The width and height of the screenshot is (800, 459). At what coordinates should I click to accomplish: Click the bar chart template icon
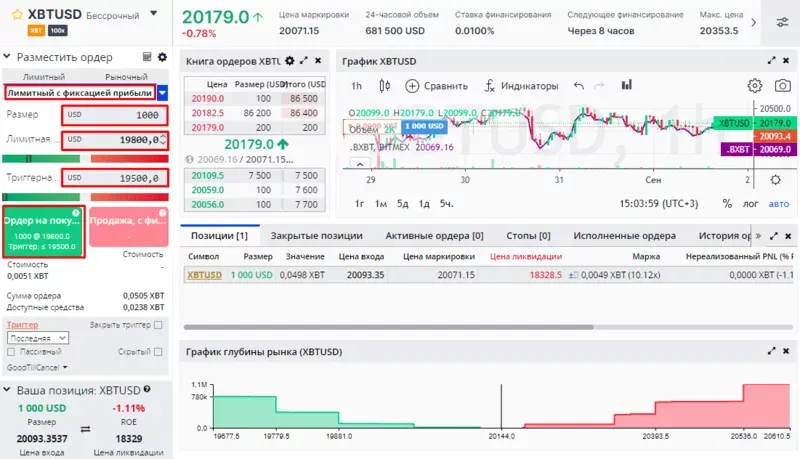click(x=627, y=85)
